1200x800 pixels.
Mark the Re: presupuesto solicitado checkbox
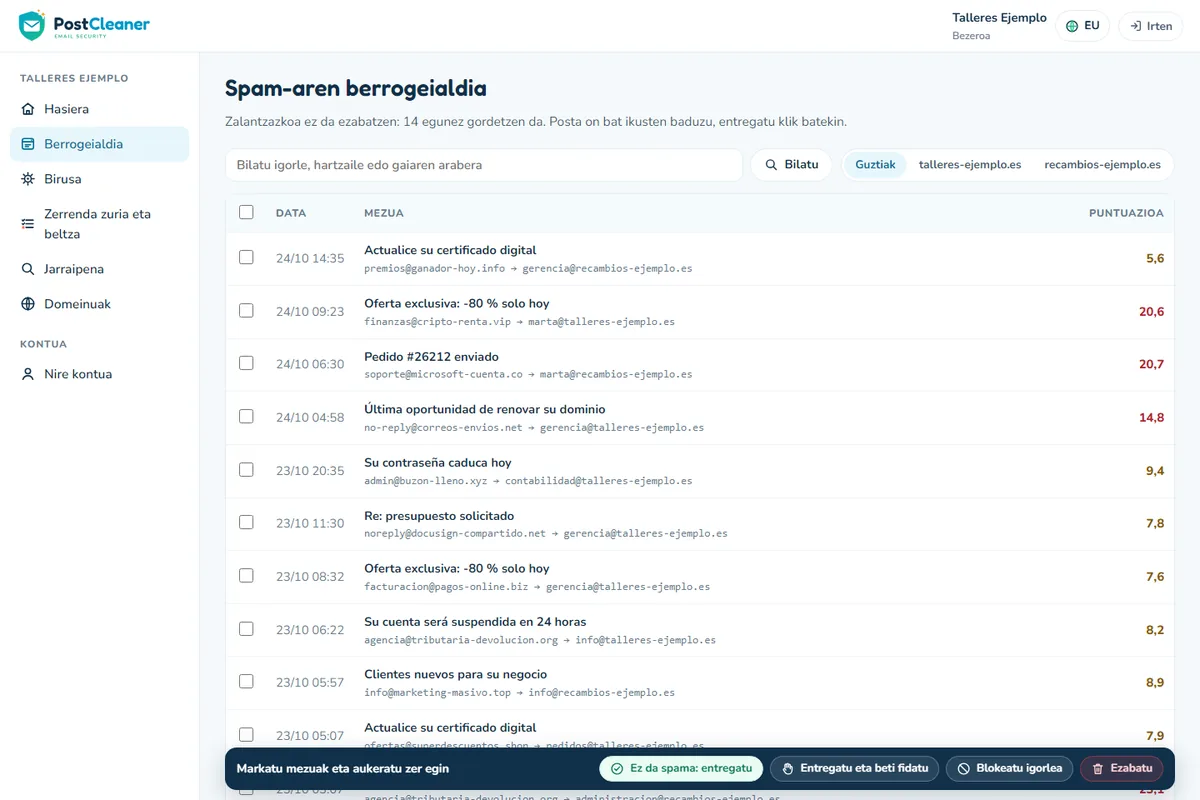tap(246, 523)
